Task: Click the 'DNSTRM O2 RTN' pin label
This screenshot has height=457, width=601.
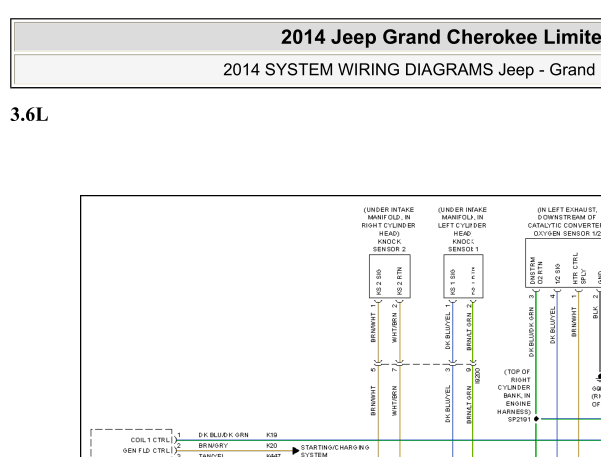Action: (x=536, y=271)
